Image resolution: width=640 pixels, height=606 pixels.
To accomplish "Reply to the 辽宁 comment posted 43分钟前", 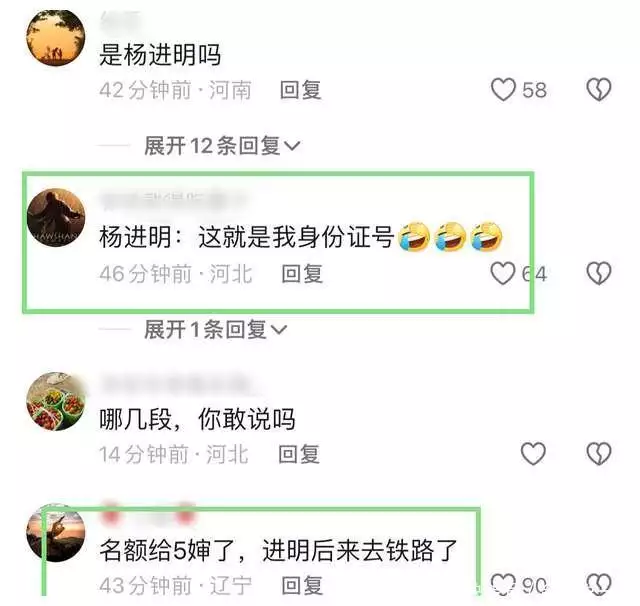I will [302, 586].
